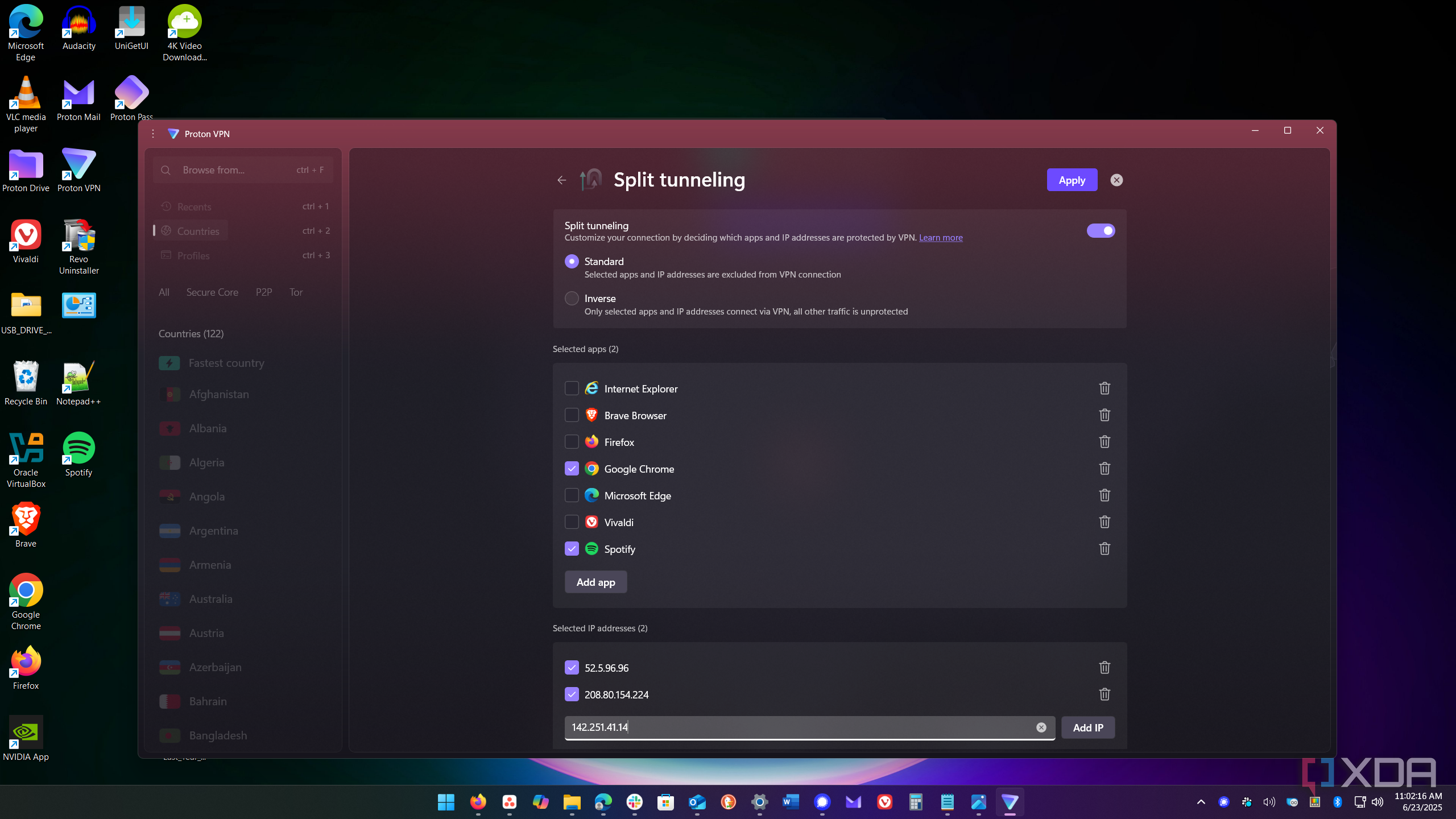Delete Microsoft Edge from the app list
The width and height of the screenshot is (1456, 819).
tap(1105, 495)
